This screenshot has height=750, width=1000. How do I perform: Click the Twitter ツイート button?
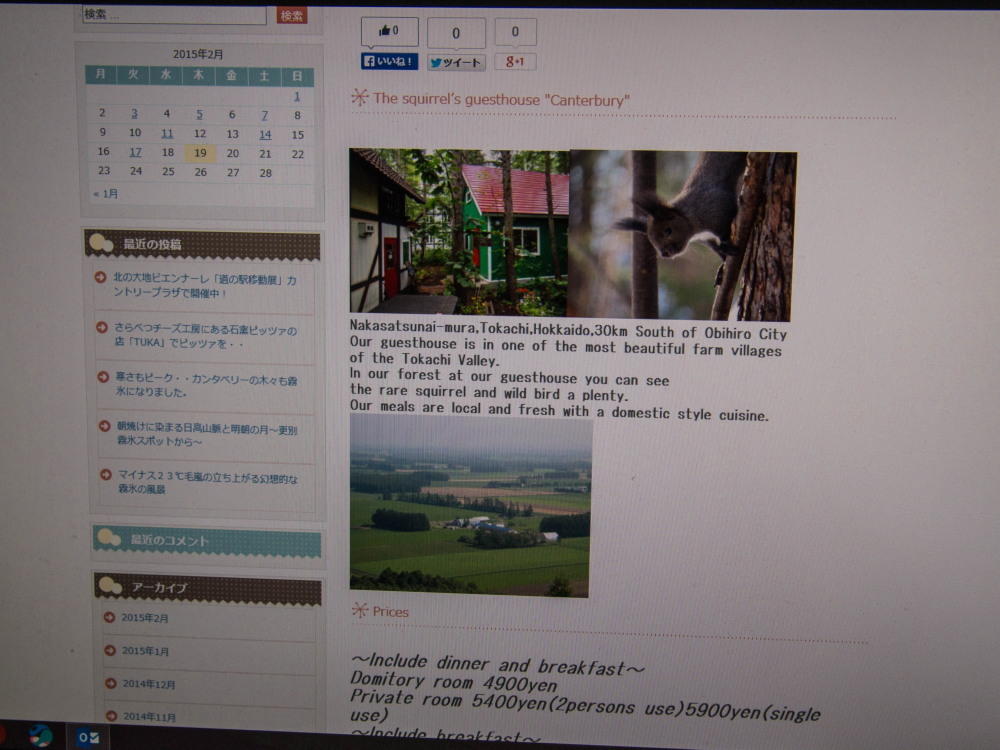click(x=456, y=62)
